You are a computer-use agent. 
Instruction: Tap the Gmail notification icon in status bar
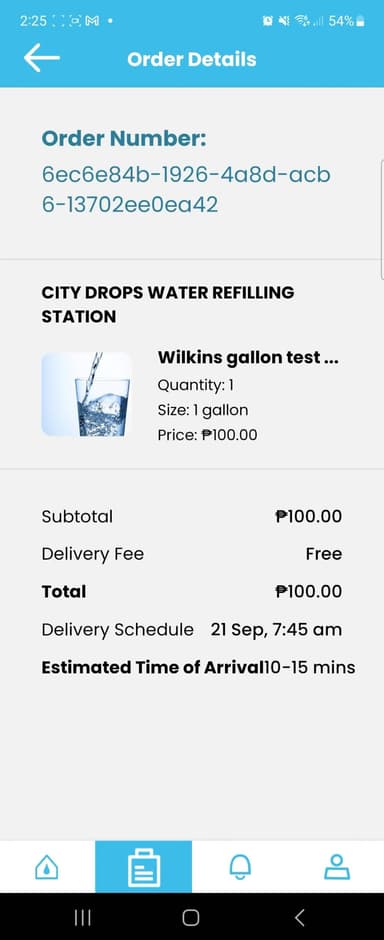point(92,21)
